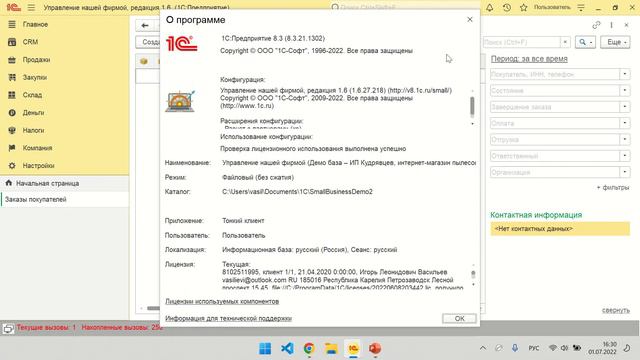This screenshot has height=360, width=640.
Task: Open the three-dot more options icon
Action: [x=611, y=25]
